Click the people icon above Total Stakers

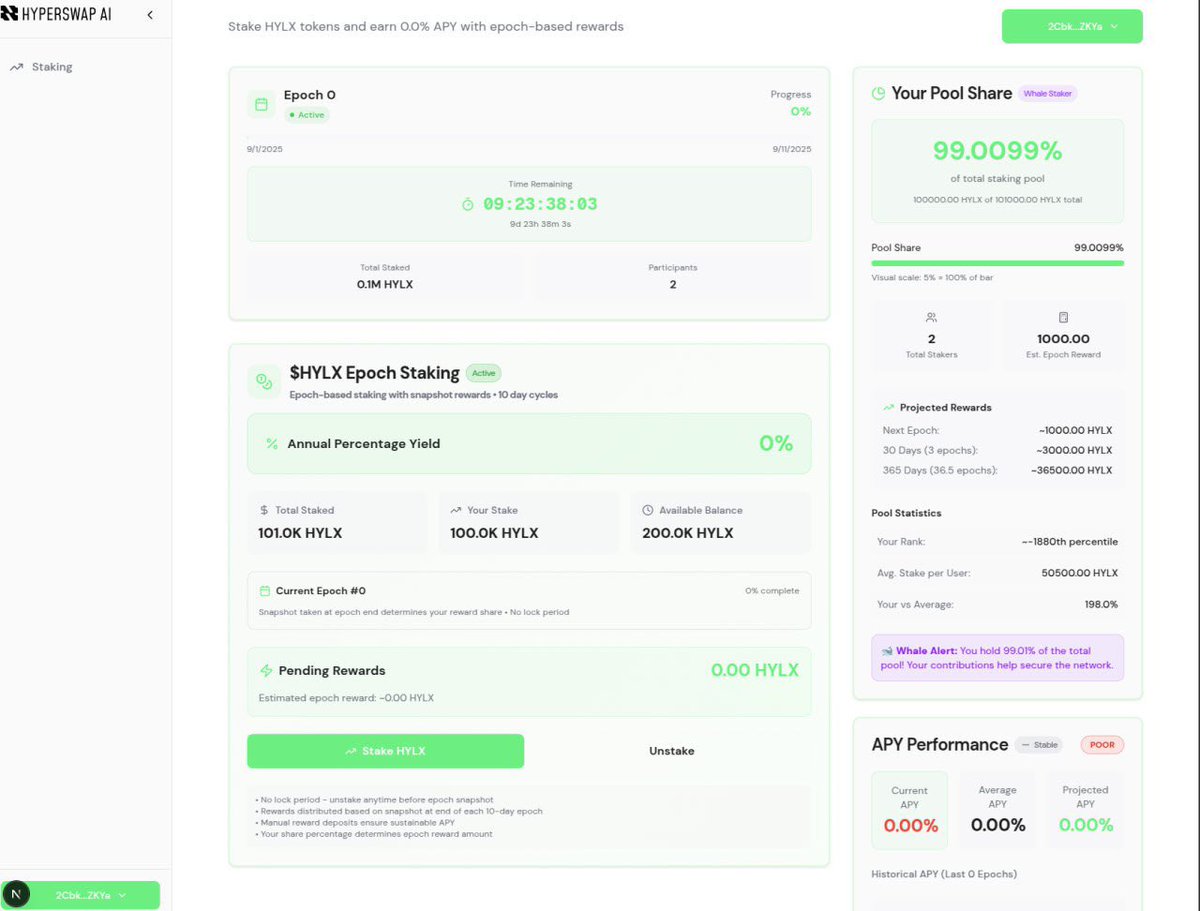932,317
